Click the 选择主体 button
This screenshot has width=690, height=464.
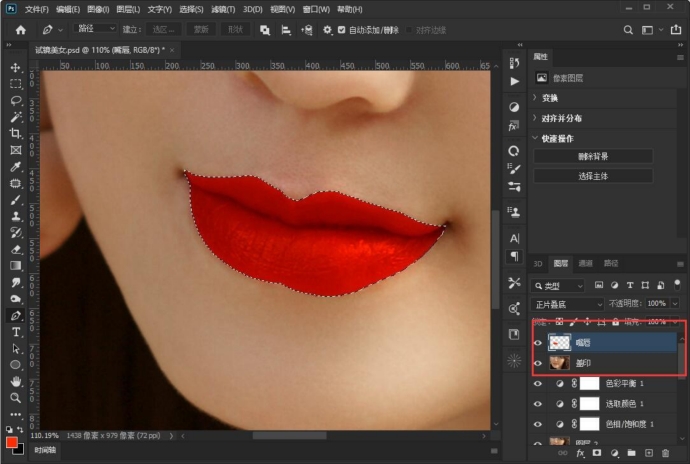tap(593, 176)
